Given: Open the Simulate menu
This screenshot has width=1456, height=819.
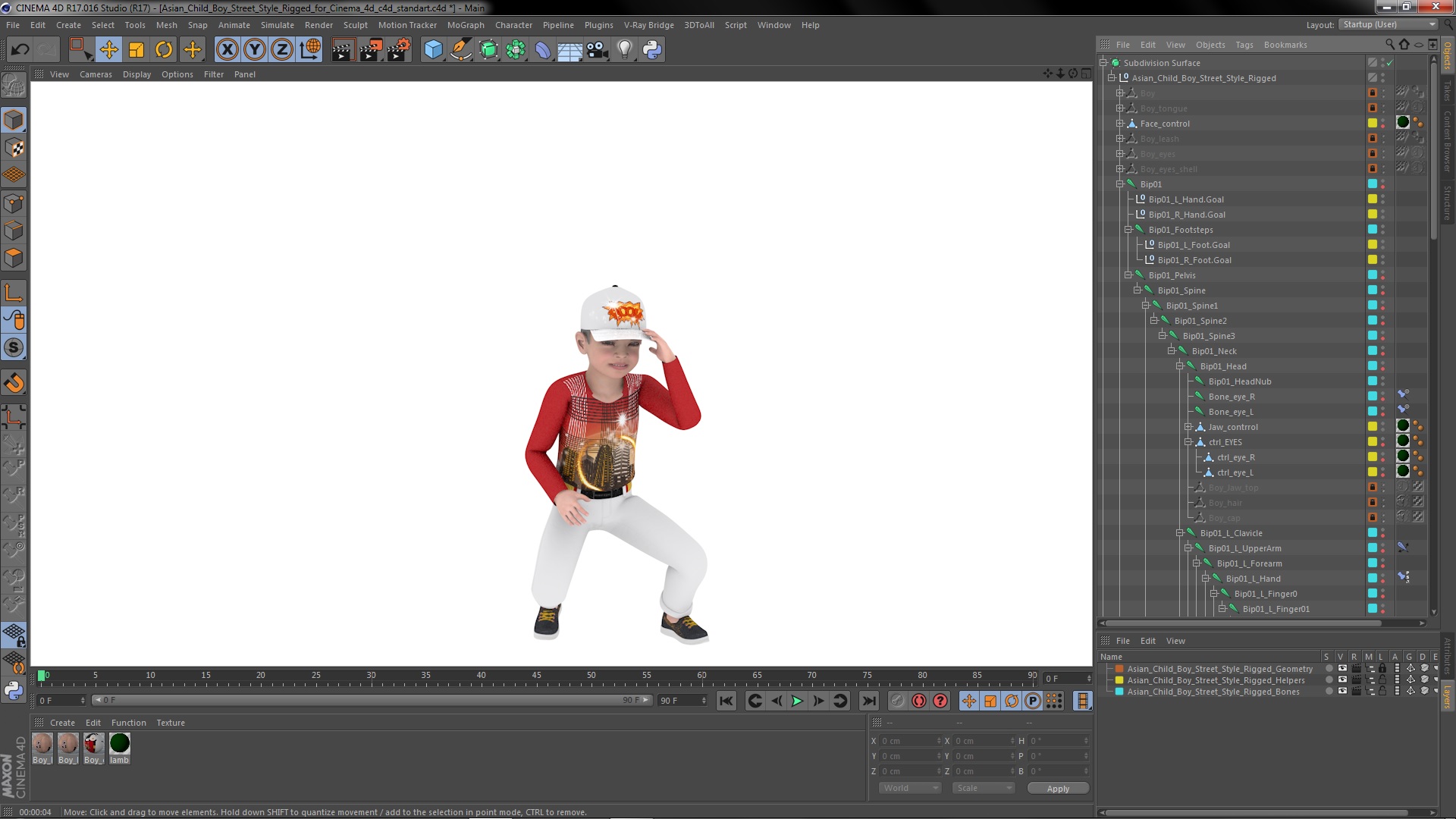Looking at the screenshot, I should 277,25.
